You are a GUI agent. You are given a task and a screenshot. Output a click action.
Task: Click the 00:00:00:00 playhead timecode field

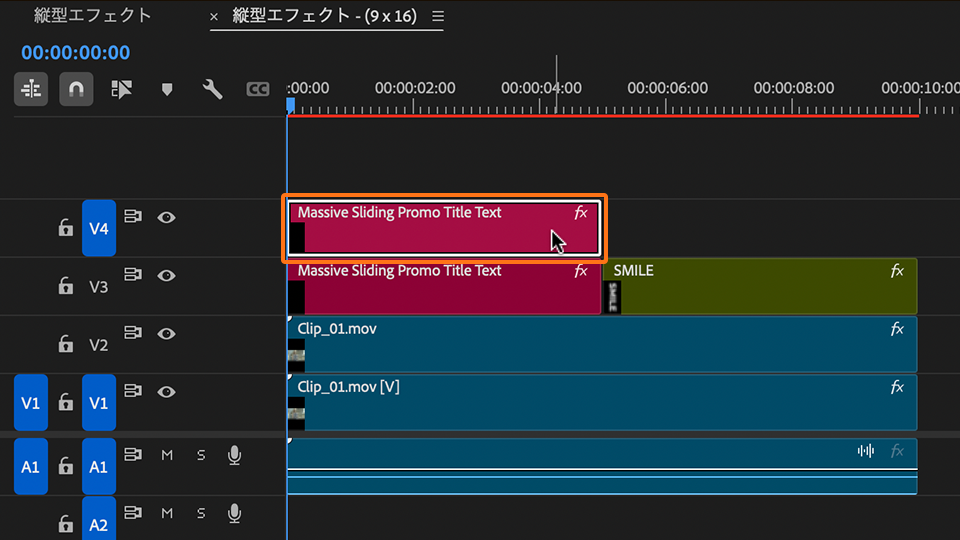pyautogui.click(x=75, y=53)
